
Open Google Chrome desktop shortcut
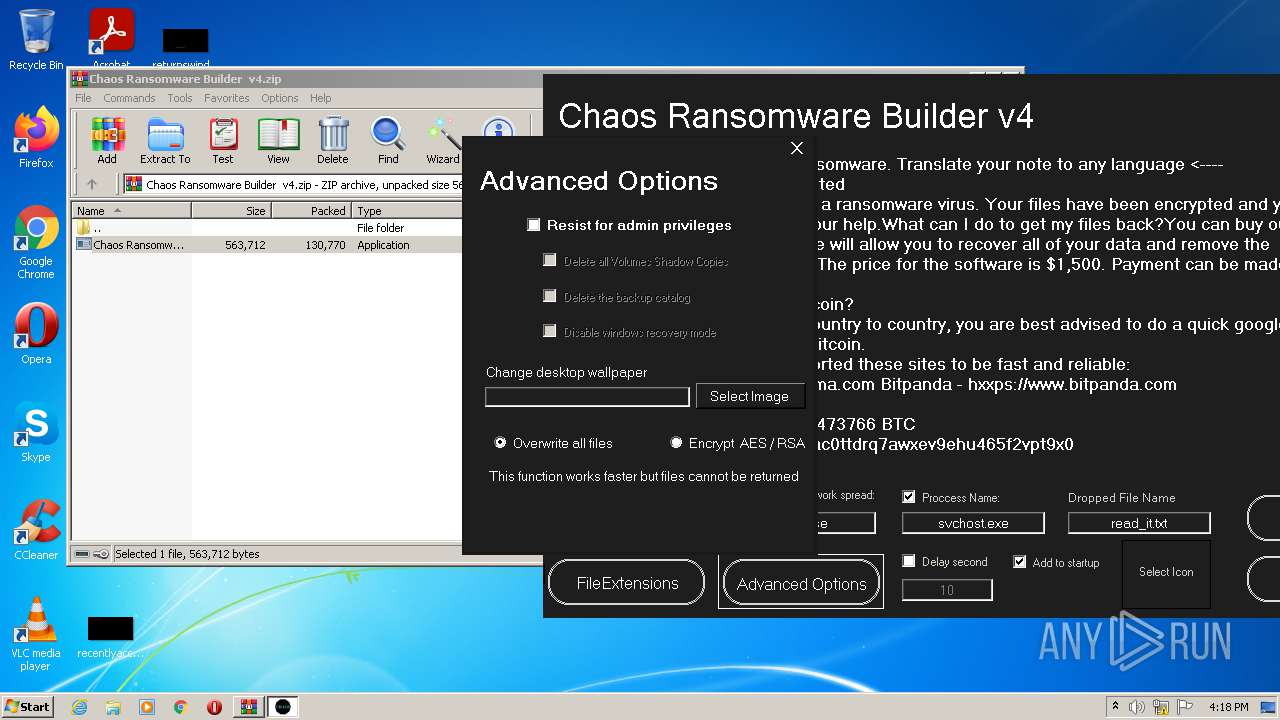click(x=36, y=242)
